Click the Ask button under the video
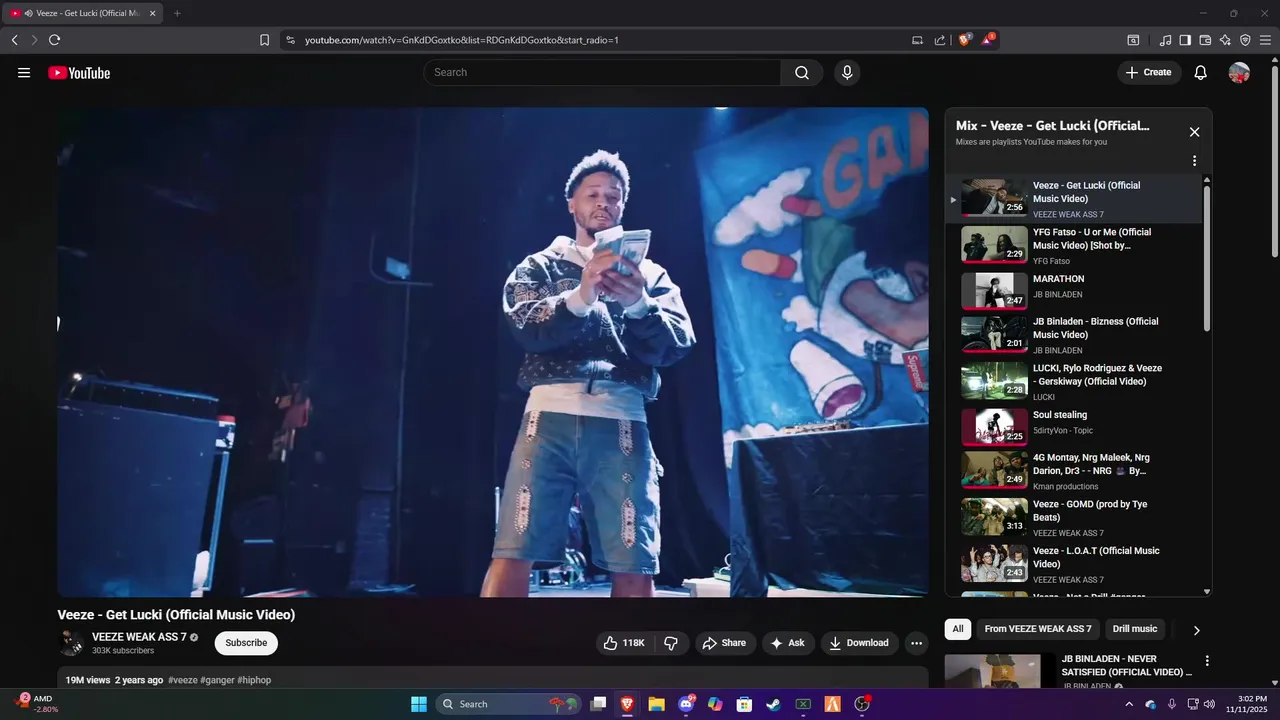The height and width of the screenshot is (720, 1280). click(x=788, y=643)
